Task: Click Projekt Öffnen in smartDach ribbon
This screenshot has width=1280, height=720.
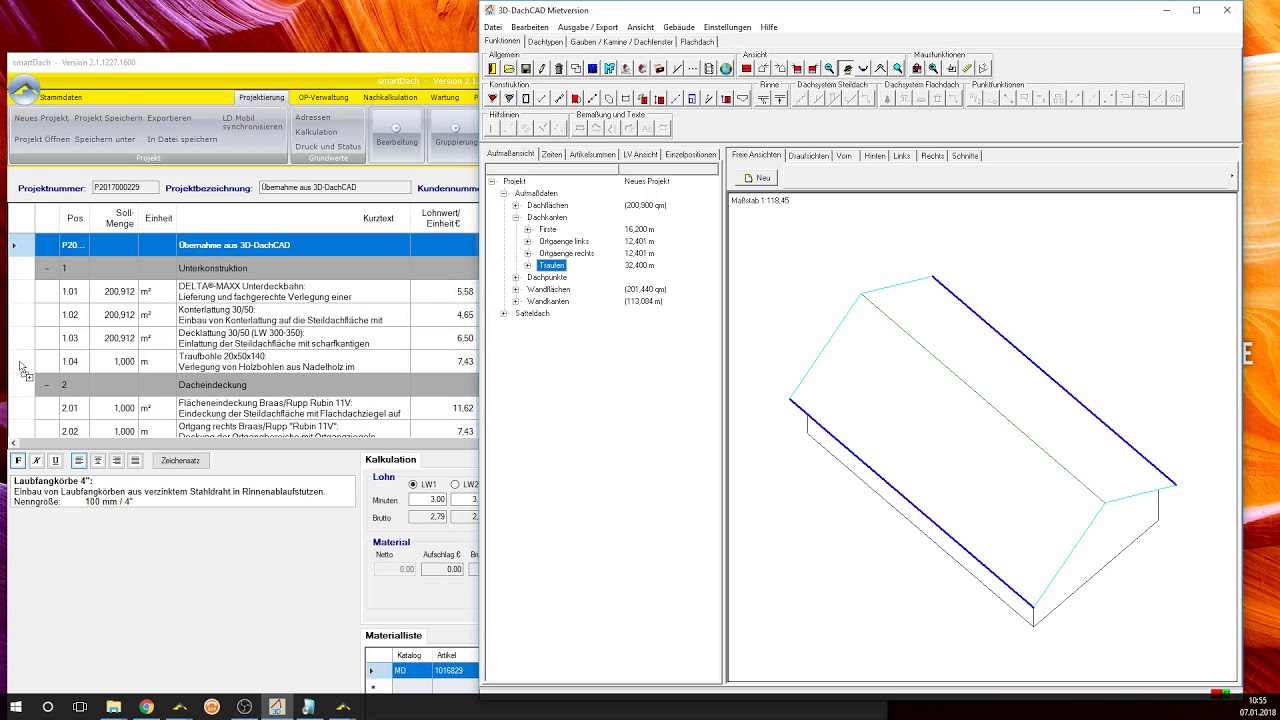Action: click(42, 139)
